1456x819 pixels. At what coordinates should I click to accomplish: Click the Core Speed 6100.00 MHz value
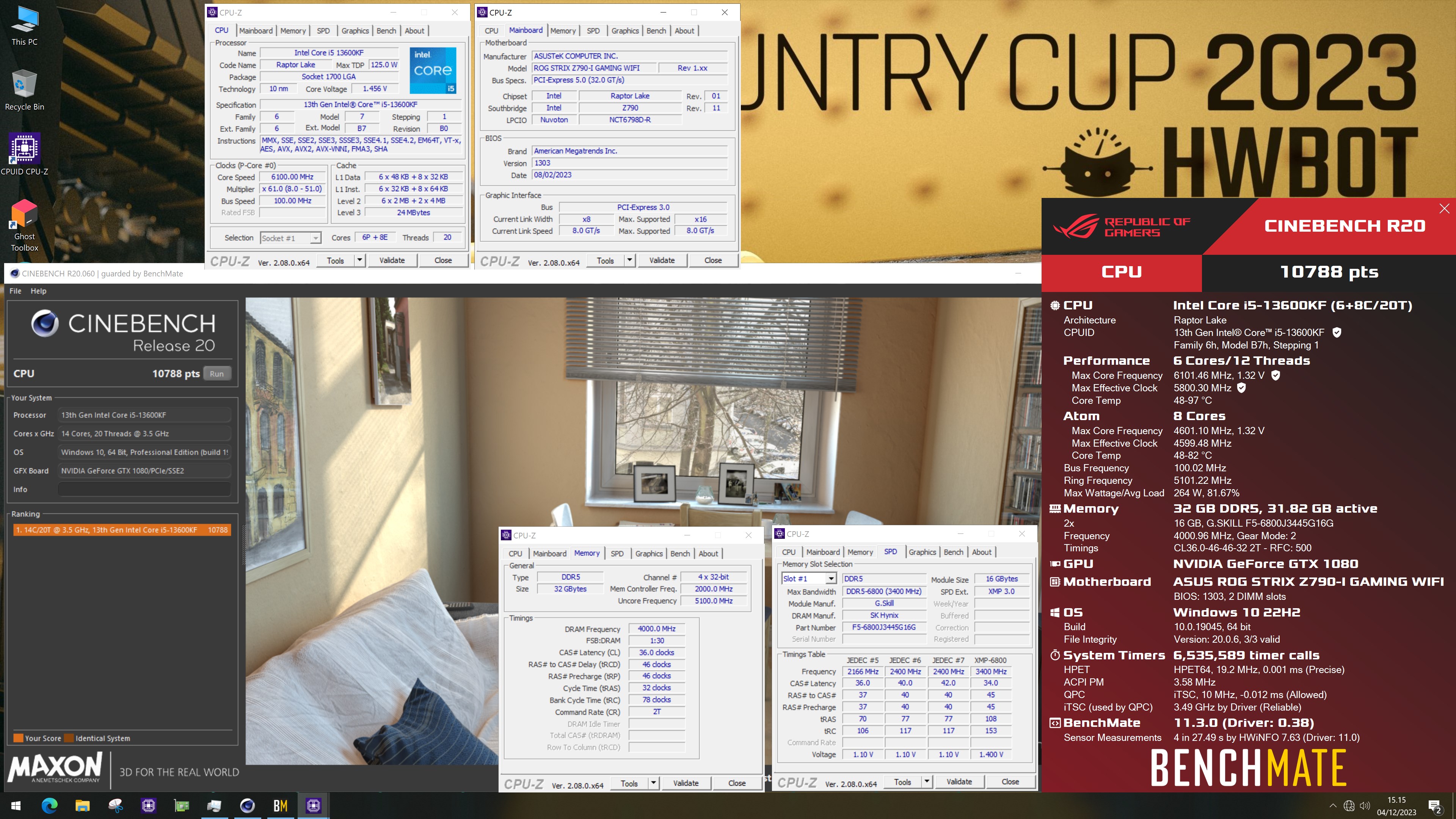(292, 177)
